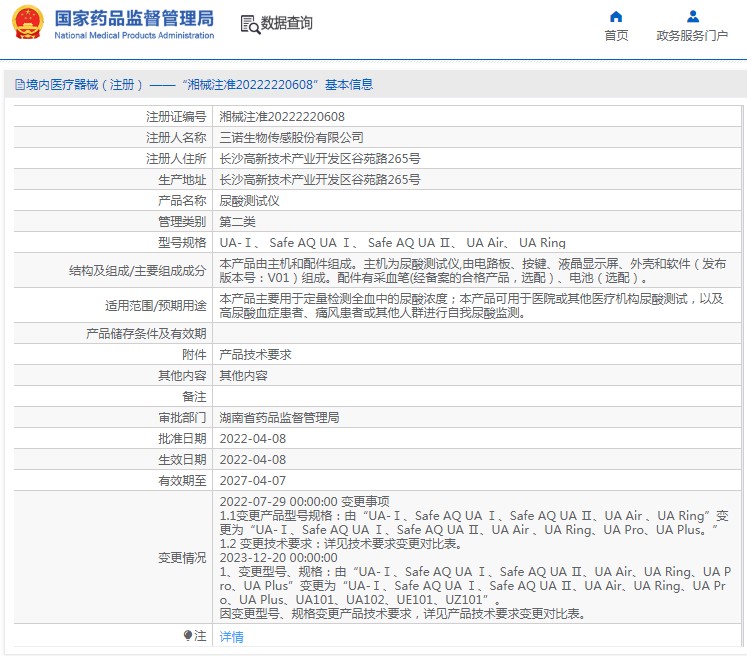Click the 产品储存条件及有效期 label
747x656 pixels.
[x=146, y=333]
